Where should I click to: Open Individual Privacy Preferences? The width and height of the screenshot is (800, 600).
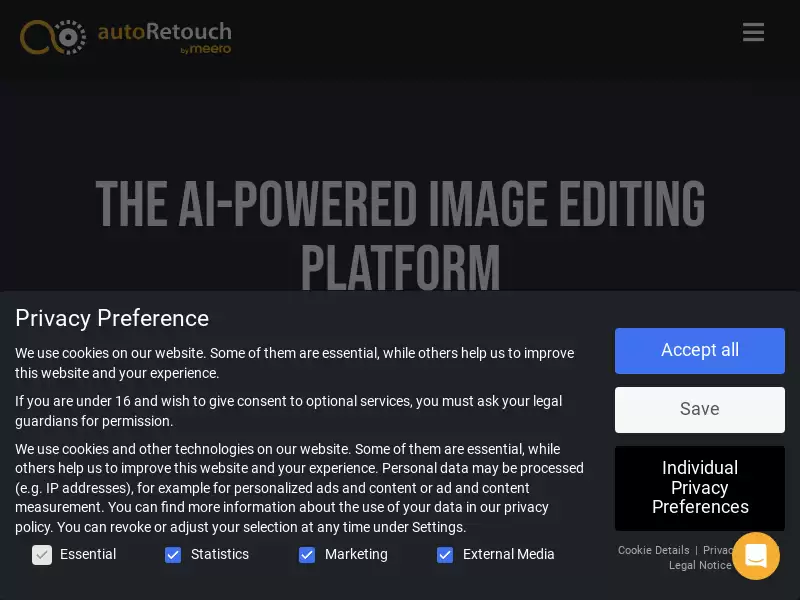[699, 488]
